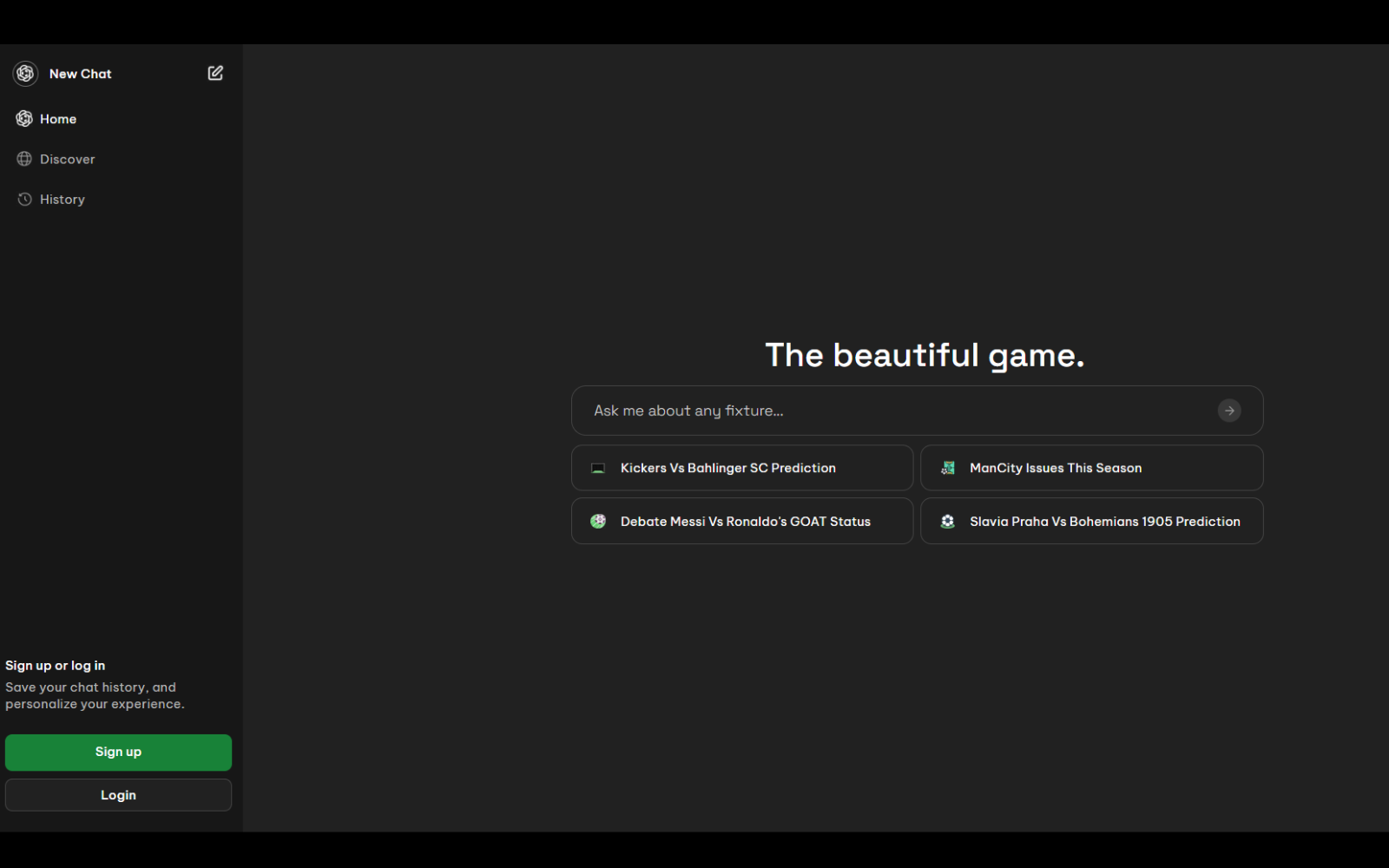This screenshot has width=1389, height=868.
Task: Choose the ManCity Issues This Season text
Action: [x=1056, y=468]
